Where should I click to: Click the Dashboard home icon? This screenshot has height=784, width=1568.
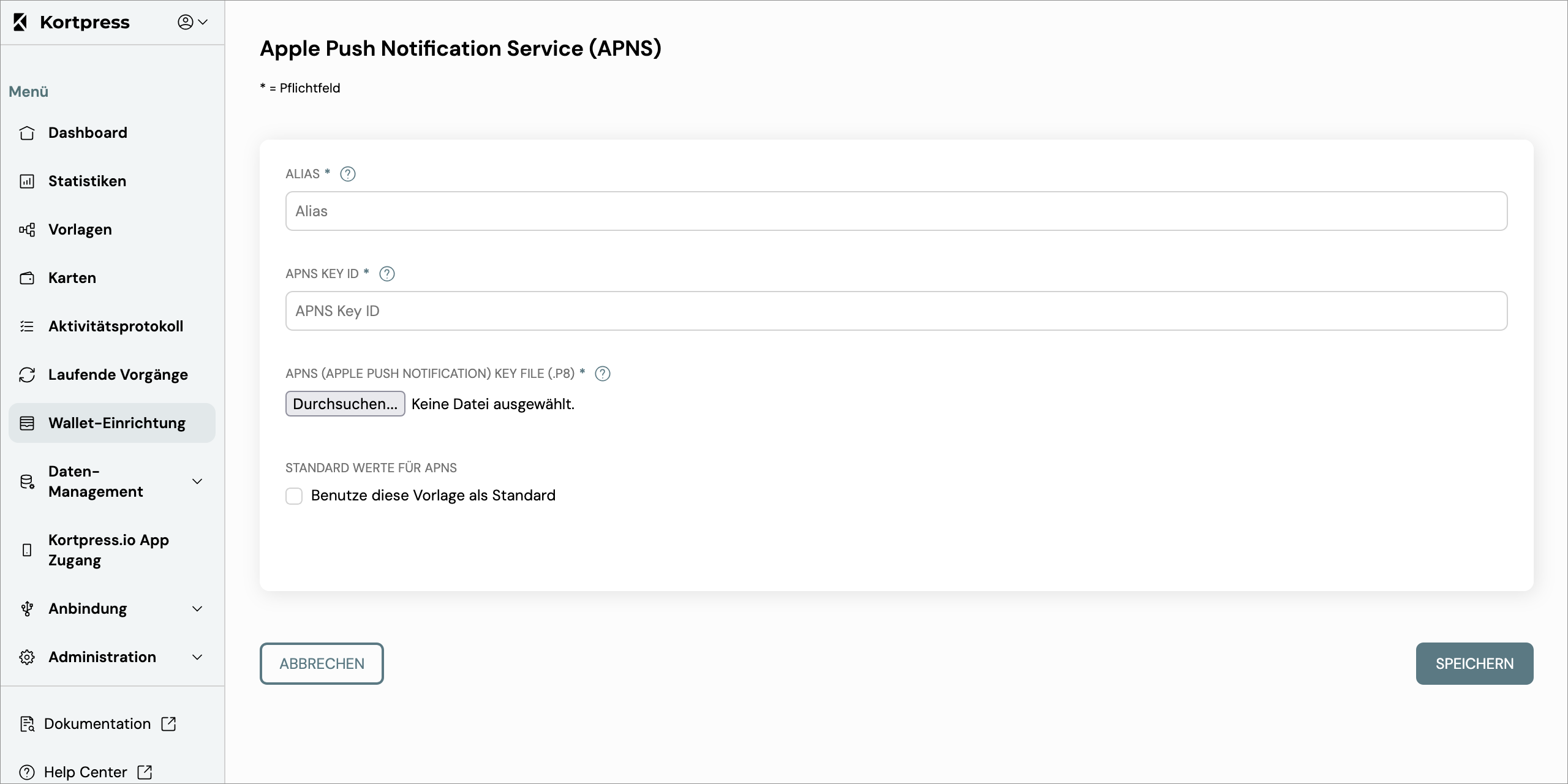[27, 133]
